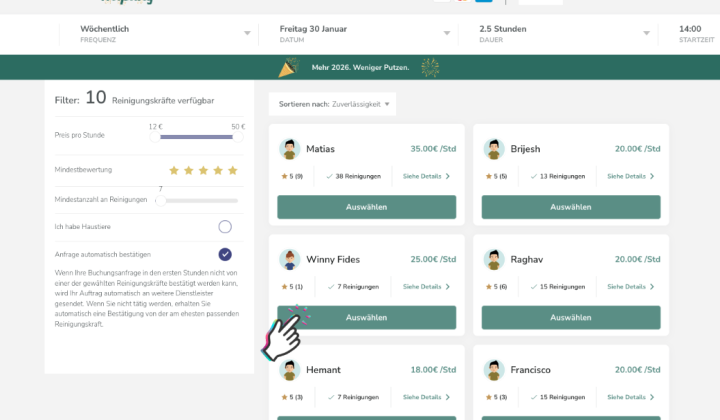Choose Raghav via Auswählen button

(x=571, y=318)
